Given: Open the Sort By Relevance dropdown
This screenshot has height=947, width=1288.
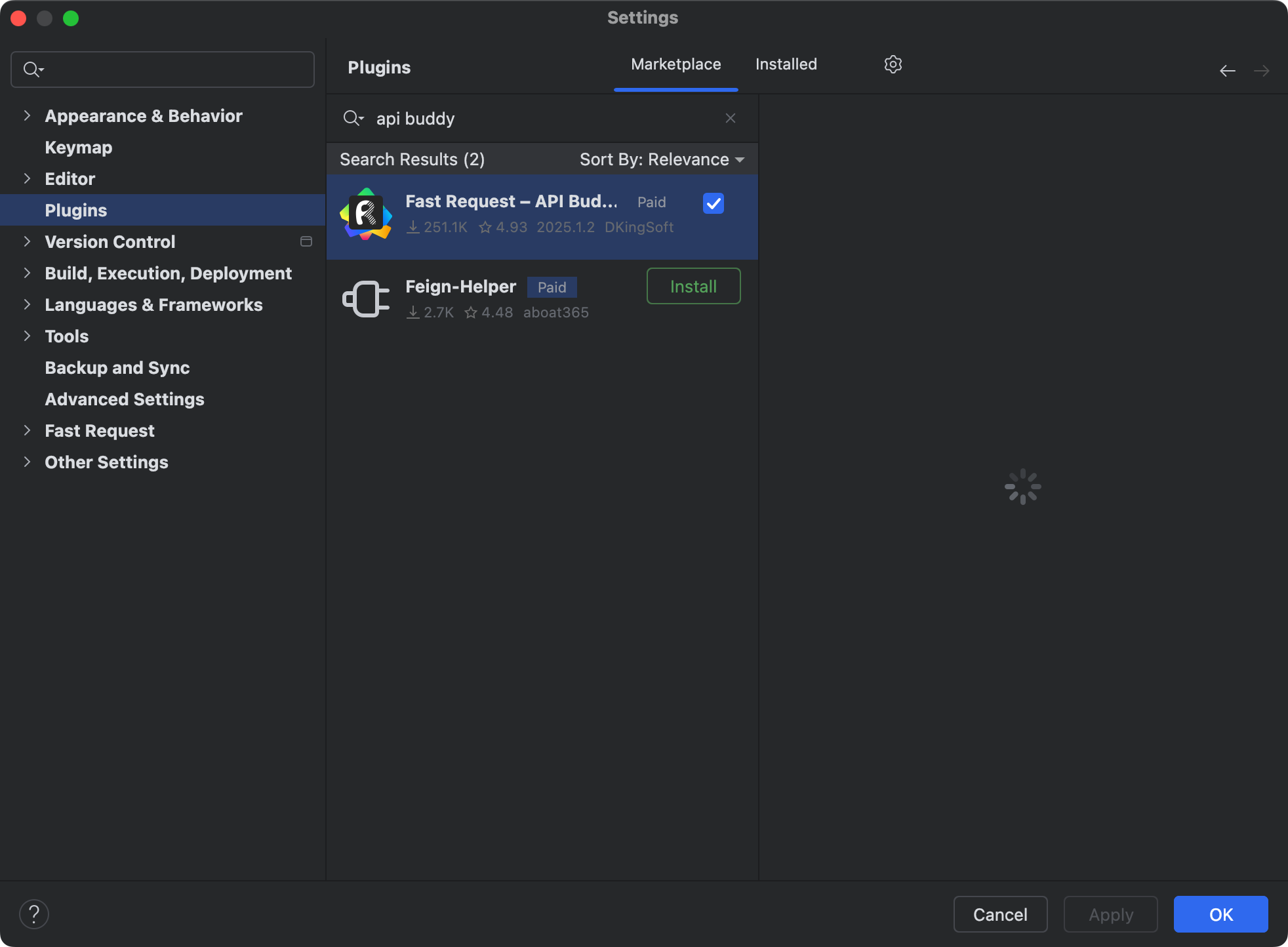Looking at the screenshot, I should coord(662,159).
